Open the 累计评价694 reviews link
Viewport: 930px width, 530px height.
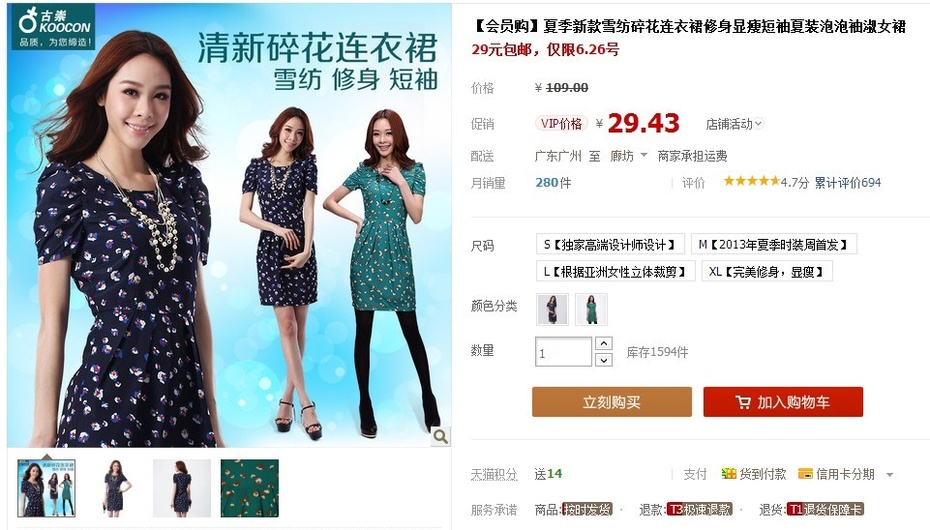848,183
